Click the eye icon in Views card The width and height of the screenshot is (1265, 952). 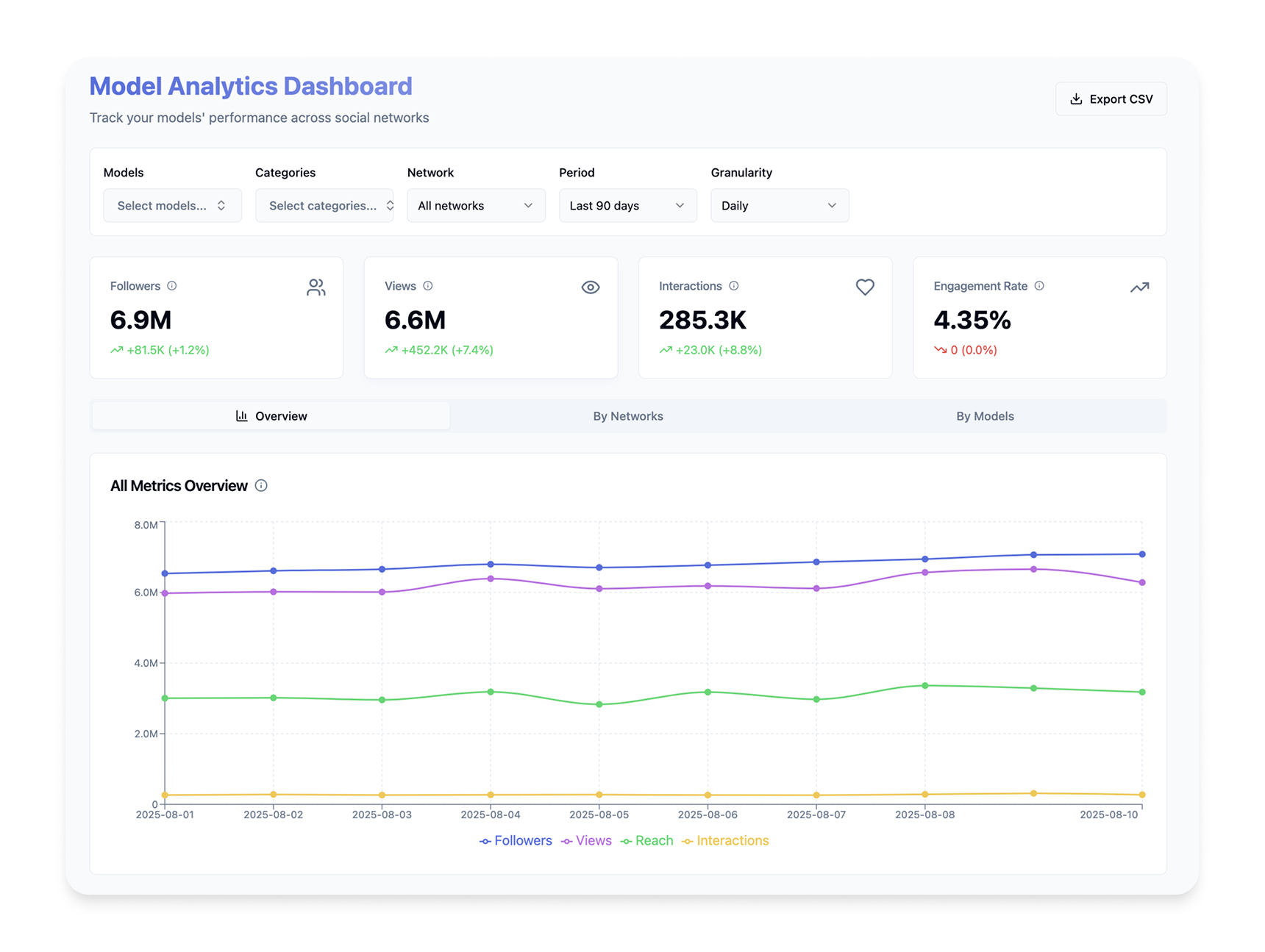(x=591, y=287)
